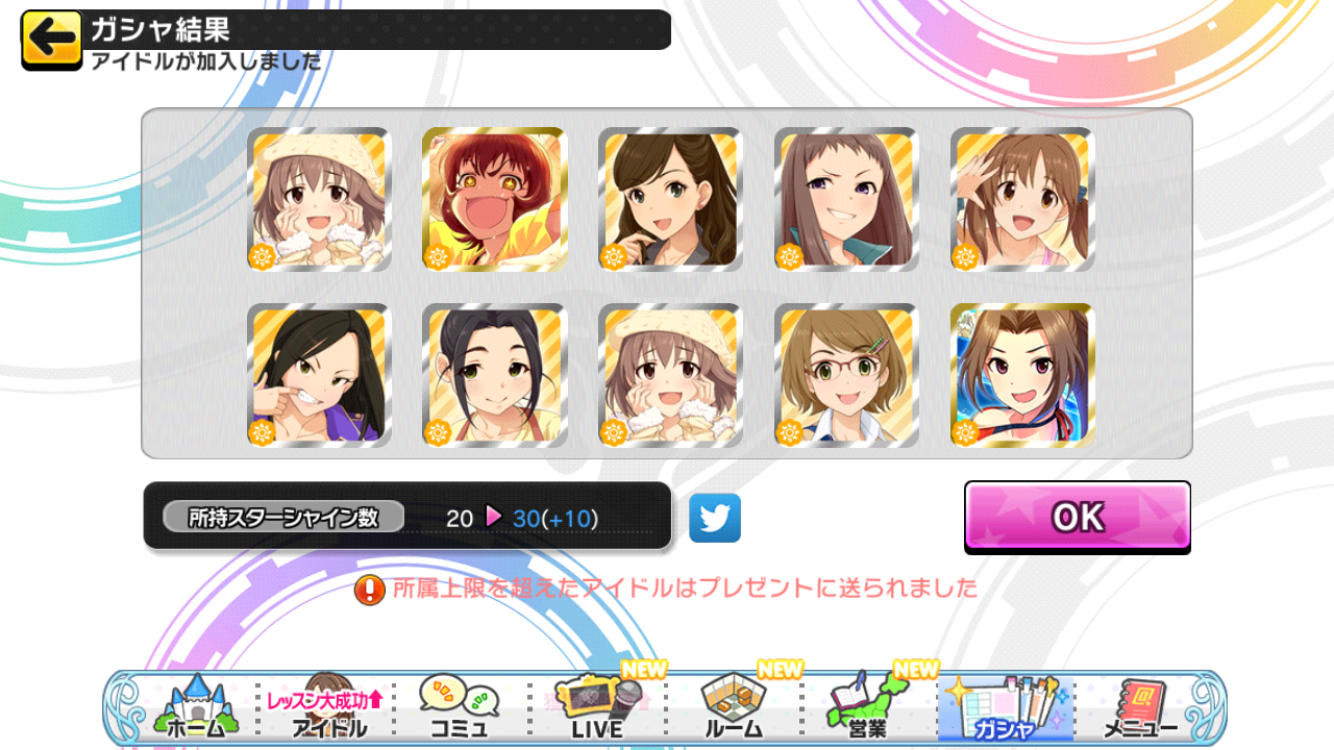This screenshot has width=1334, height=750.
Task: Tap the 所持スターシャイン数 counter panel
Action: click(407, 516)
